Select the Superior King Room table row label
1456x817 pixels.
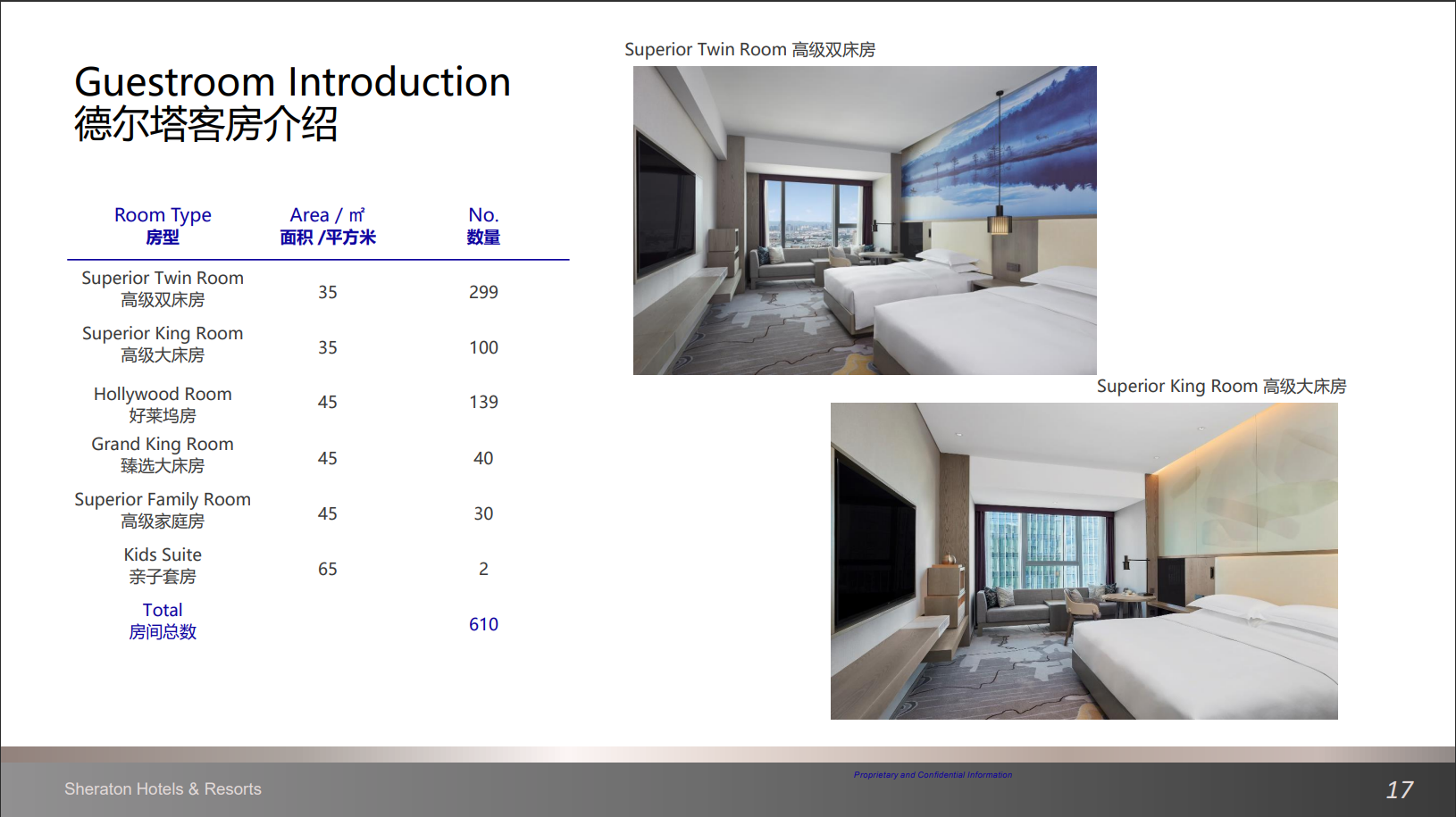point(163,344)
